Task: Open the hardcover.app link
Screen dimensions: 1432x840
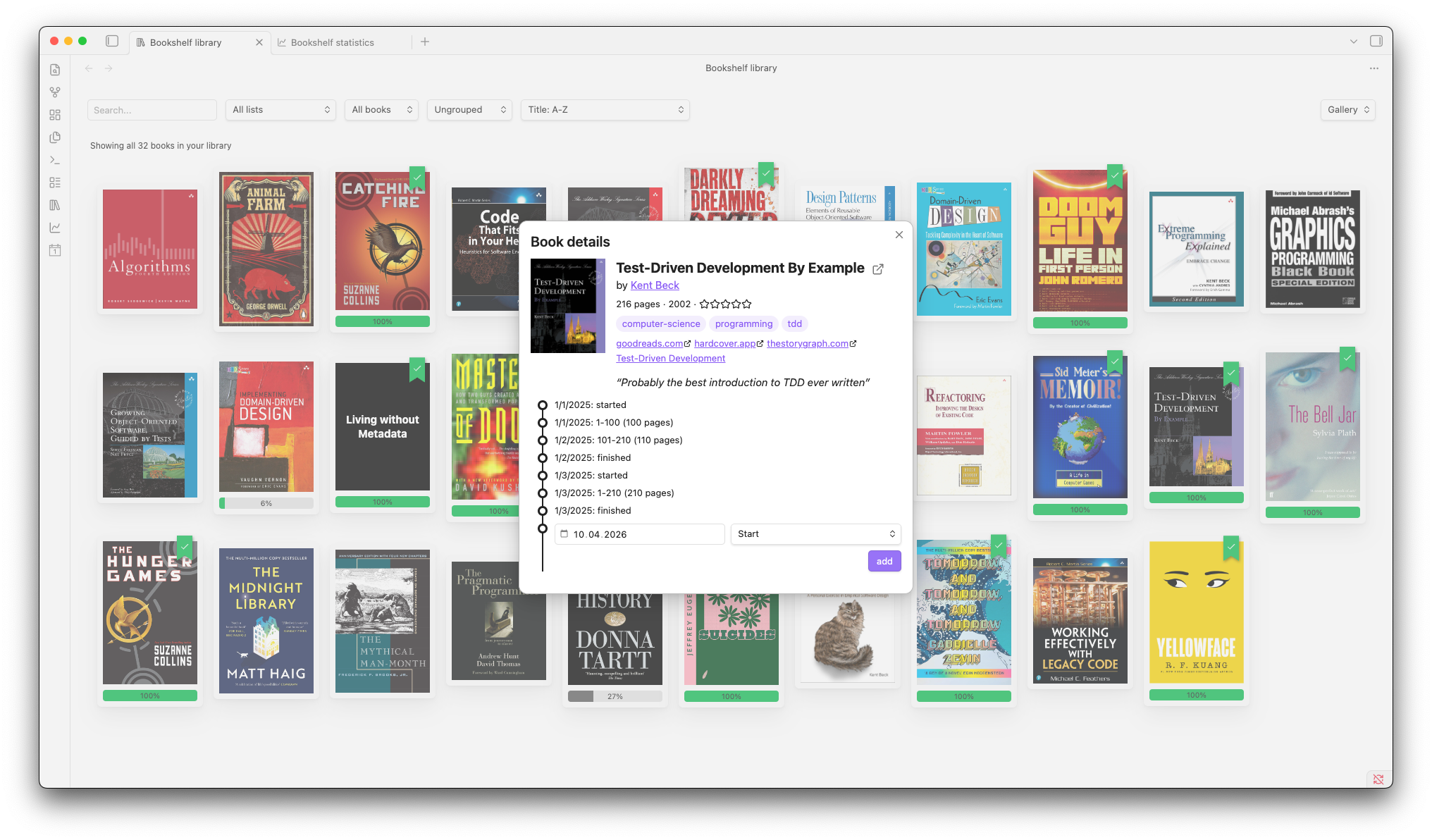Action: point(724,344)
